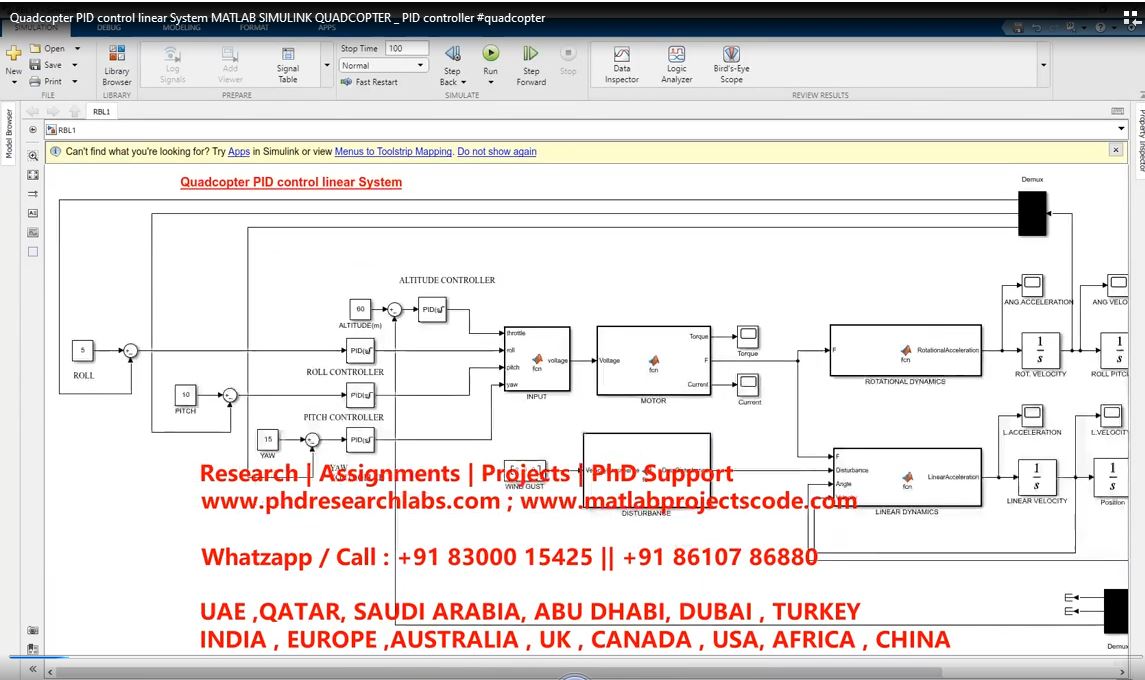Screen dimensions: 1145x680
Task: Expand the Step Back dropdown arrow
Action: coord(464,83)
